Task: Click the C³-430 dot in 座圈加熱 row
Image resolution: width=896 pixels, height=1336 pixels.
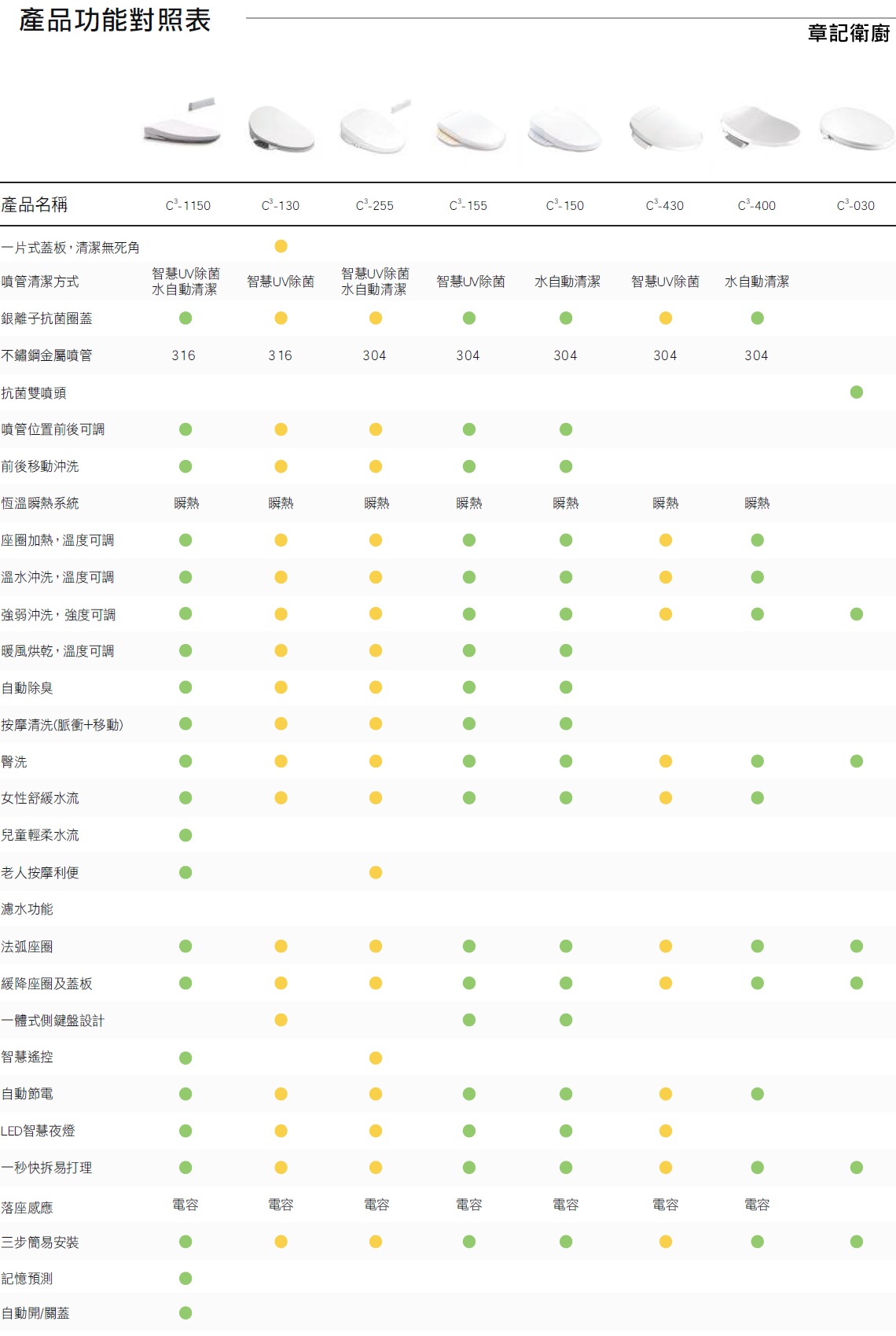Action: pos(666,540)
